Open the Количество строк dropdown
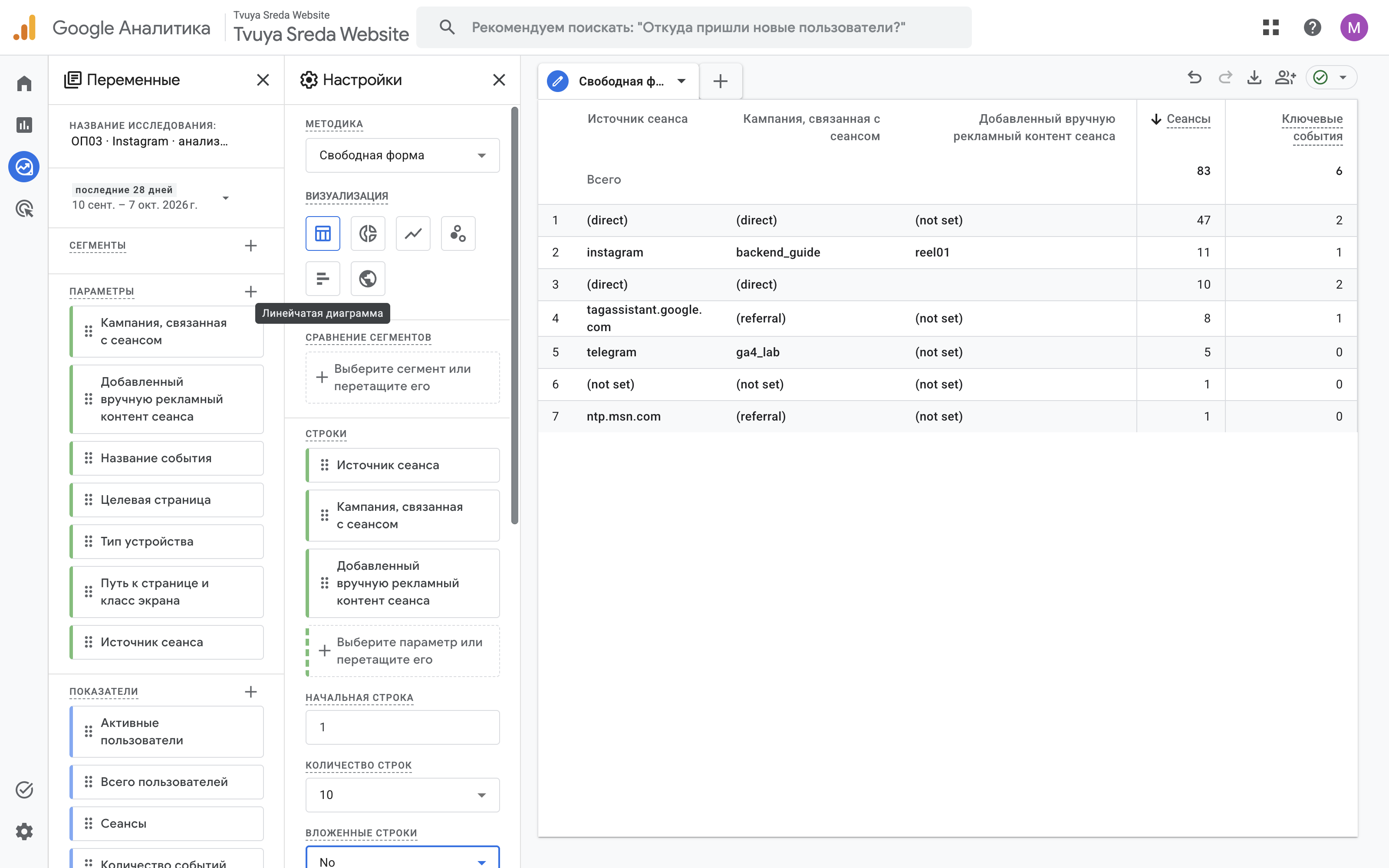The width and height of the screenshot is (1389, 868). click(402, 795)
